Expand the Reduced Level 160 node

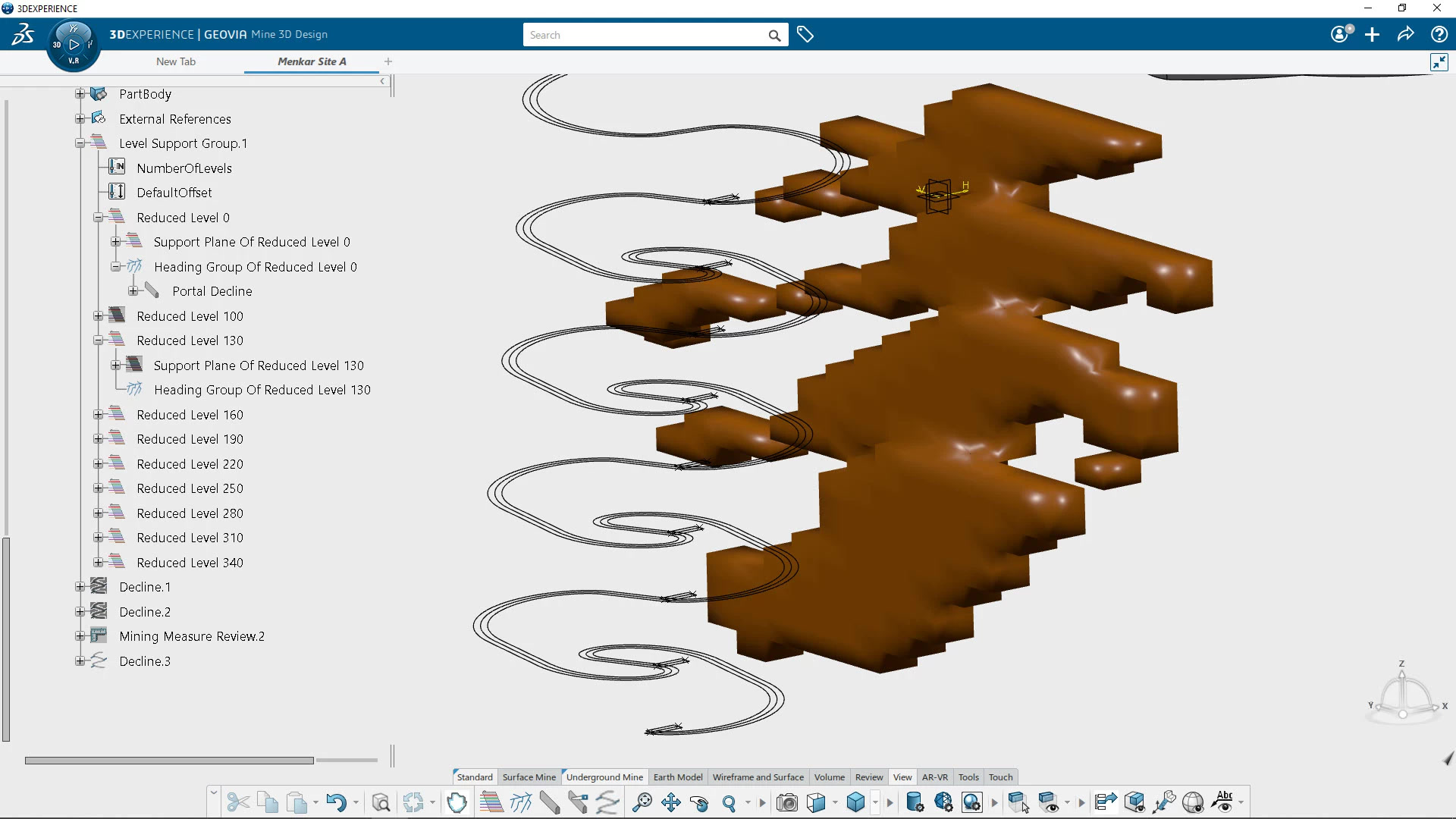tap(98, 415)
